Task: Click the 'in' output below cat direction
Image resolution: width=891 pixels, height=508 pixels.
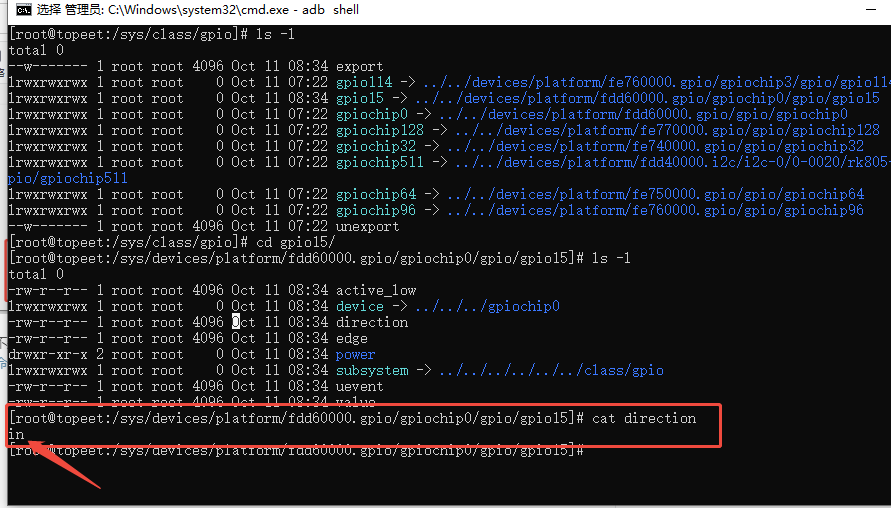Action: [x=16, y=435]
